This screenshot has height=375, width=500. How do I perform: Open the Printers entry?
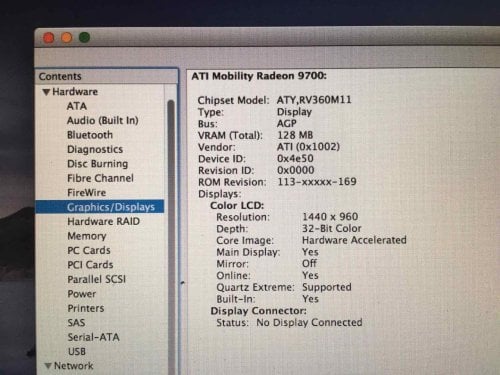click(x=86, y=308)
